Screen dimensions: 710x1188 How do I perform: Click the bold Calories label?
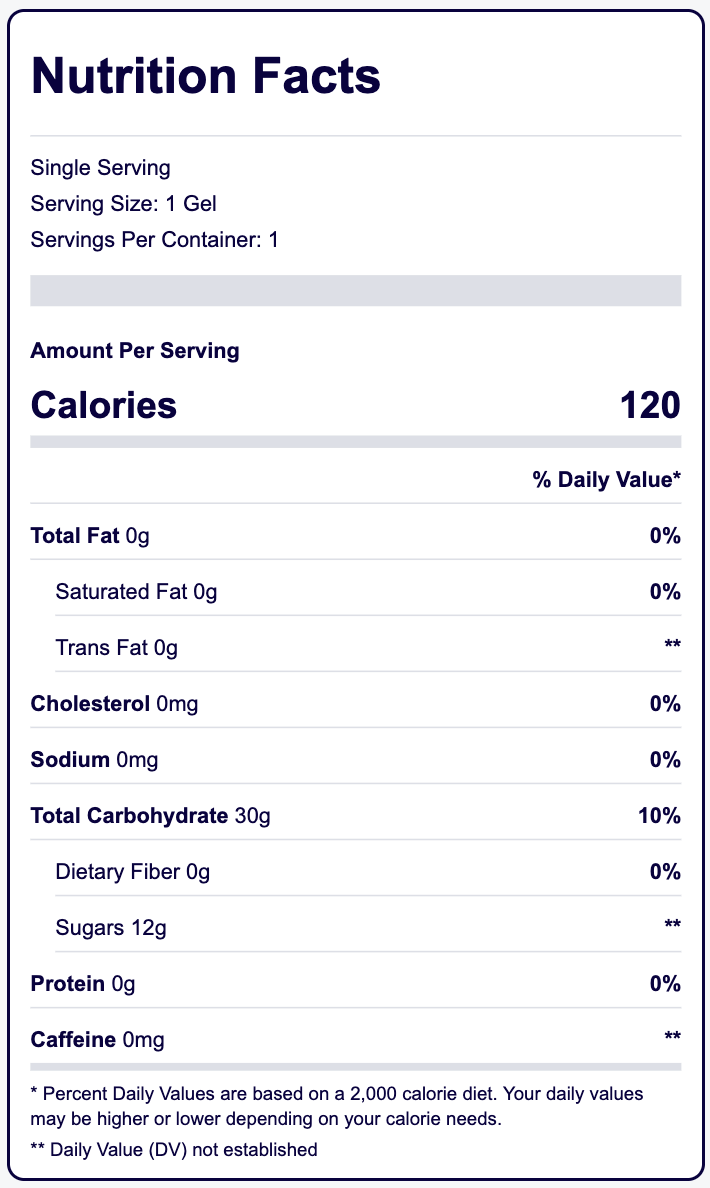[104, 405]
